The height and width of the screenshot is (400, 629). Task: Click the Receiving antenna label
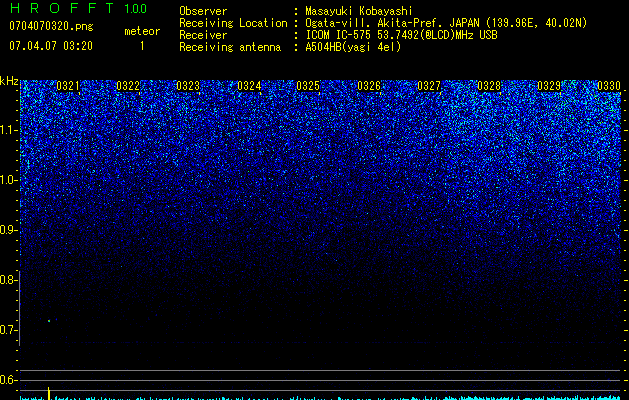[x=230, y=47]
